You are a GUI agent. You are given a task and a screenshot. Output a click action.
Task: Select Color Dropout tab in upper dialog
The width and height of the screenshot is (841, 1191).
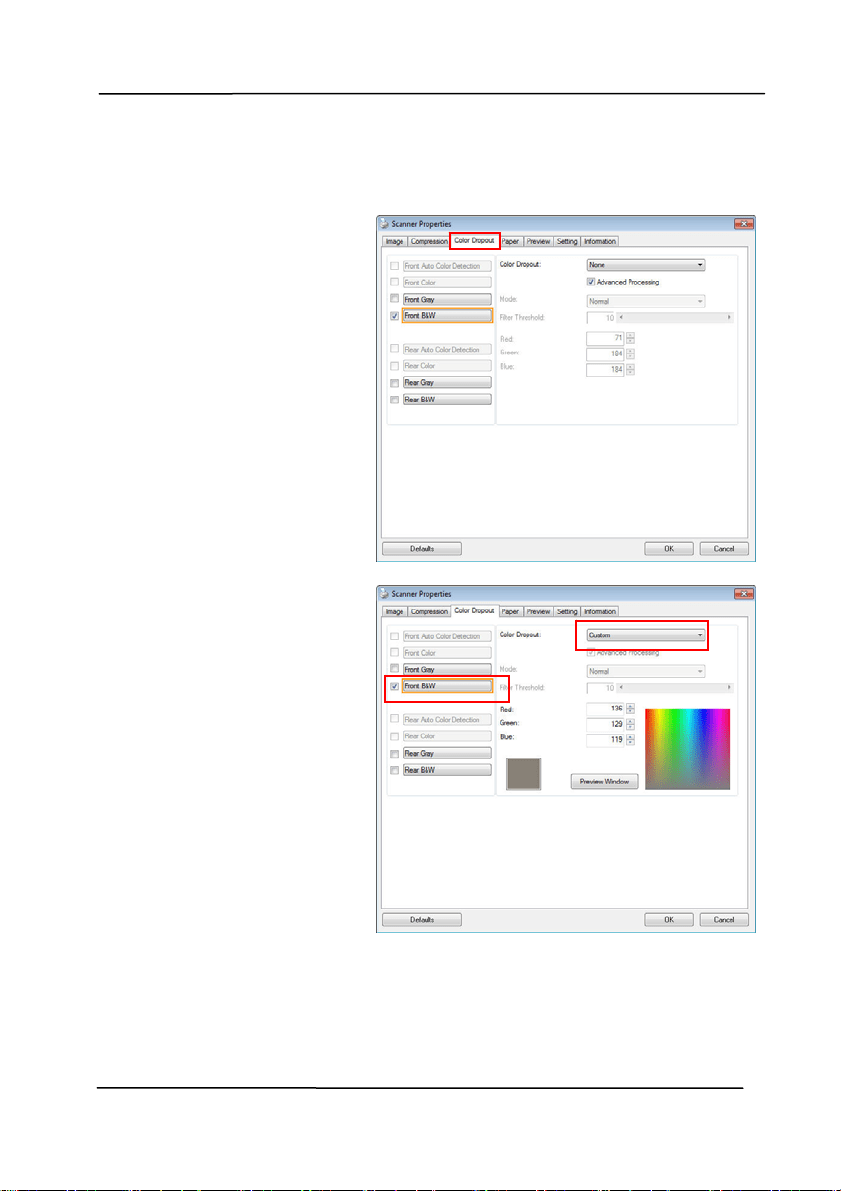point(474,241)
